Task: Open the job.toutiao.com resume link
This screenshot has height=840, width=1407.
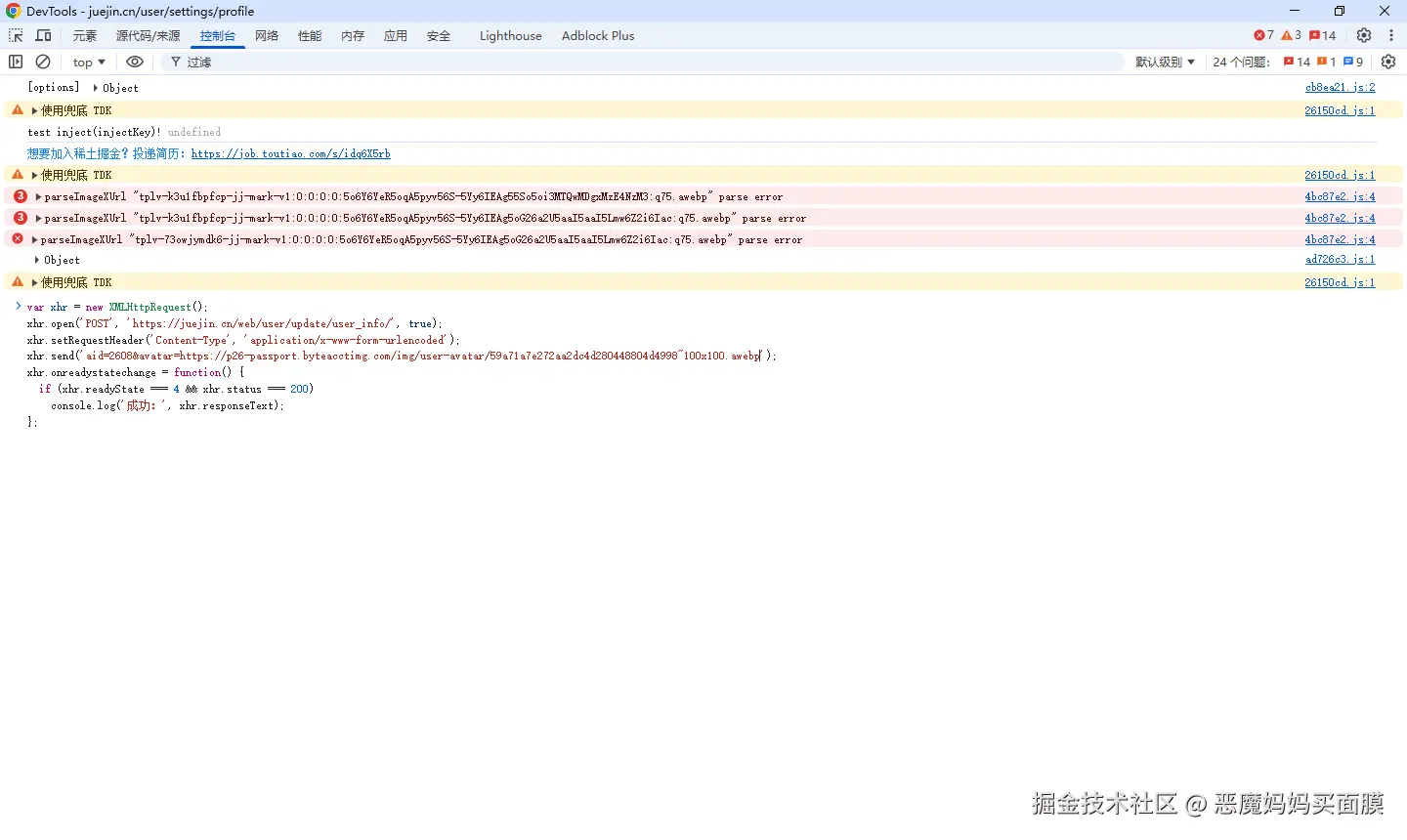Action: pos(290,153)
